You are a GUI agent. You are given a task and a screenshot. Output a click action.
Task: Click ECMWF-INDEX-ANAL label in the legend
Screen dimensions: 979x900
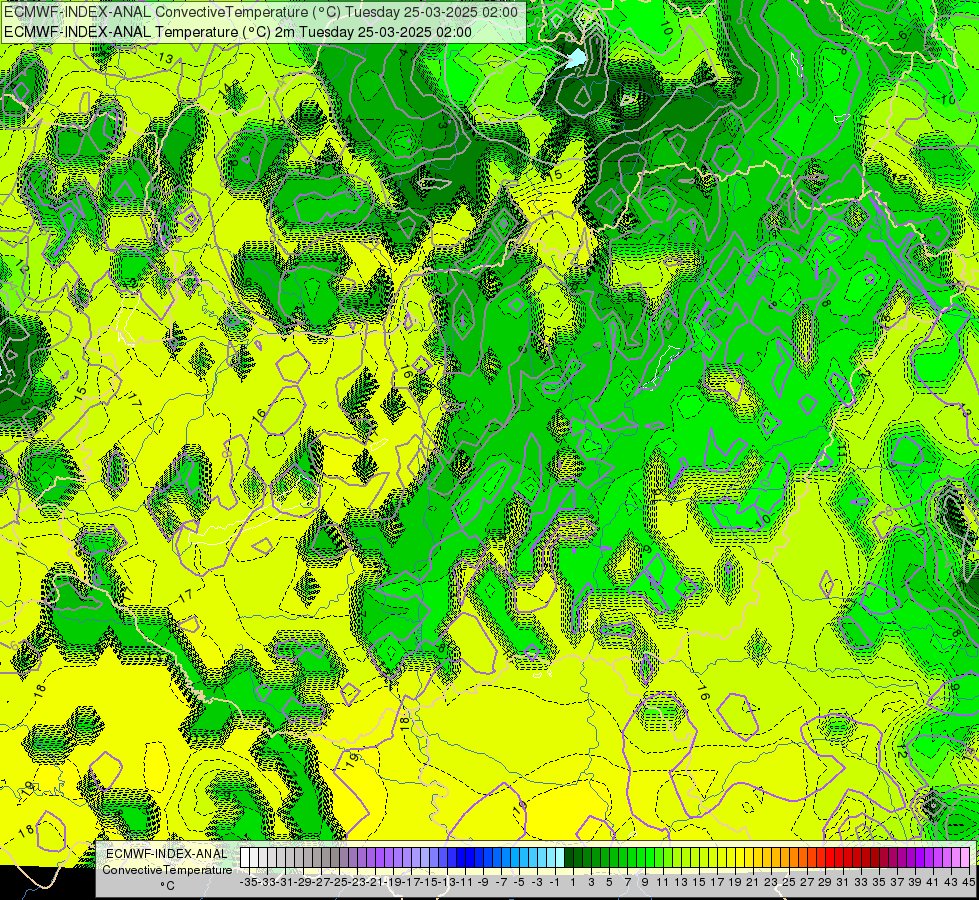pyautogui.click(x=167, y=854)
